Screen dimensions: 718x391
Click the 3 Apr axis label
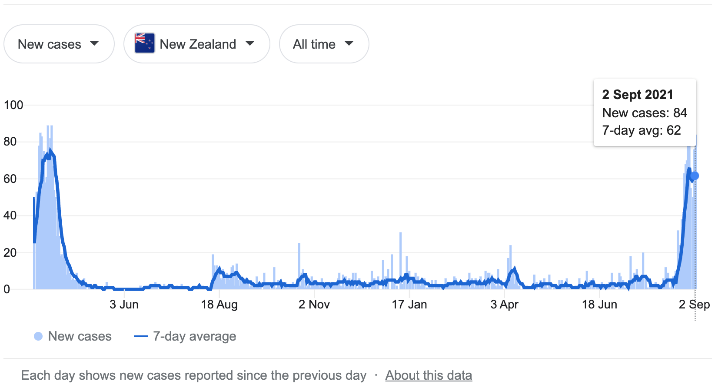pyautogui.click(x=505, y=304)
